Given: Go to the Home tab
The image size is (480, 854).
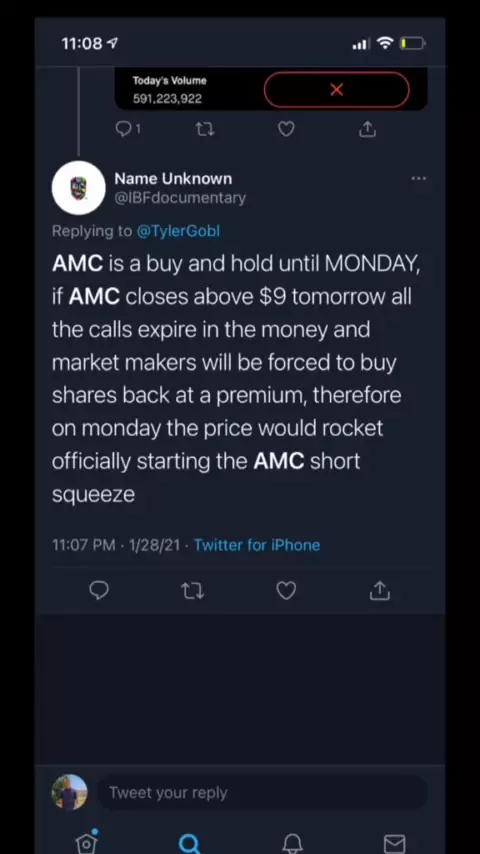Looking at the screenshot, I should pos(87,842).
